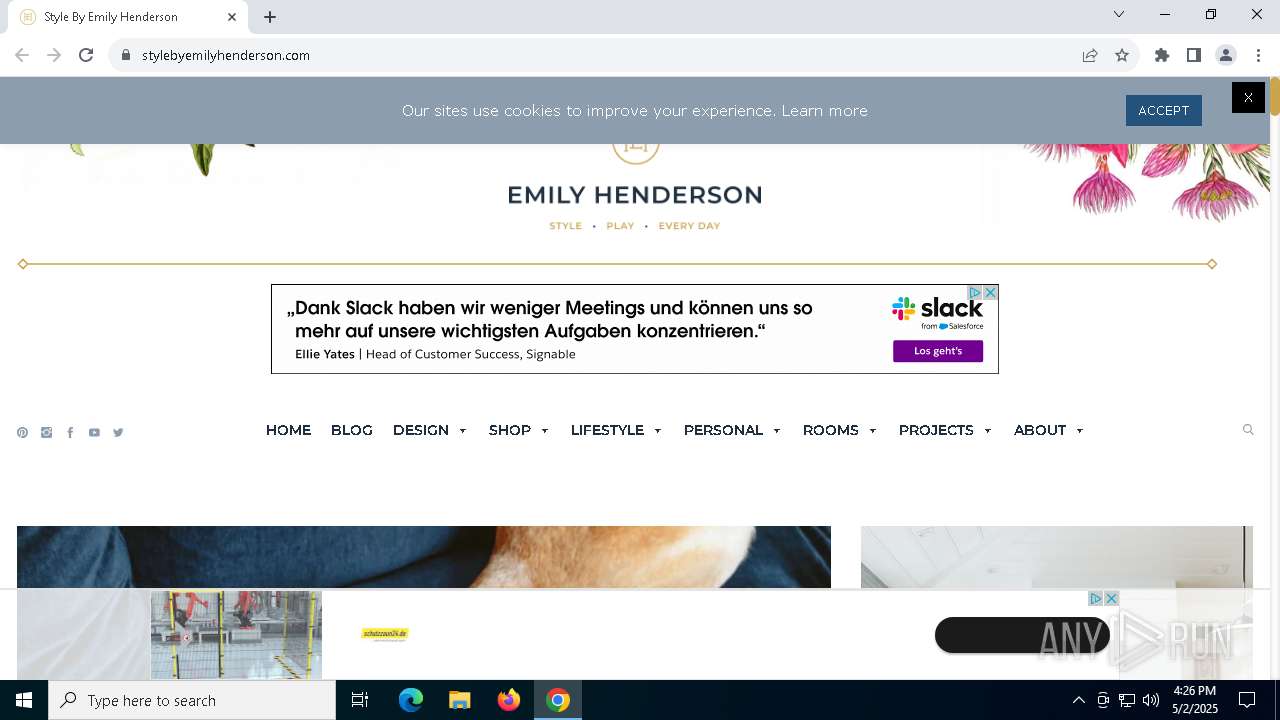Screen dimensions: 1280x720
Task: Expand the SHOP dropdown arrow
Action: click(x=545, y=431)
